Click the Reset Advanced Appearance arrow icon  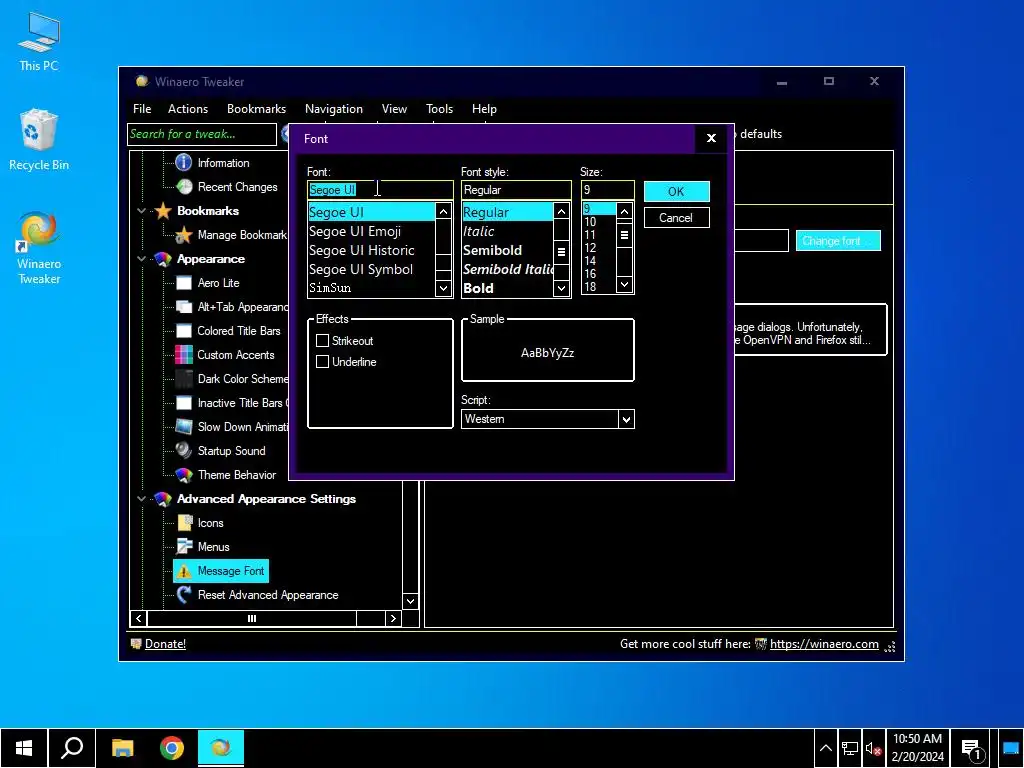[184, 595]
